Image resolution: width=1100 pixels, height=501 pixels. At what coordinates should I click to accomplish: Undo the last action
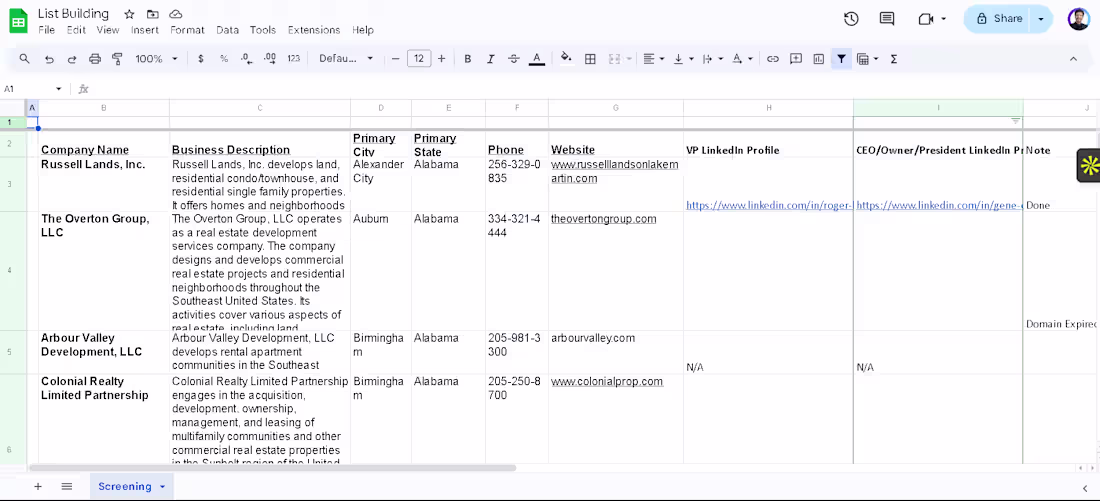coord(49,59)
